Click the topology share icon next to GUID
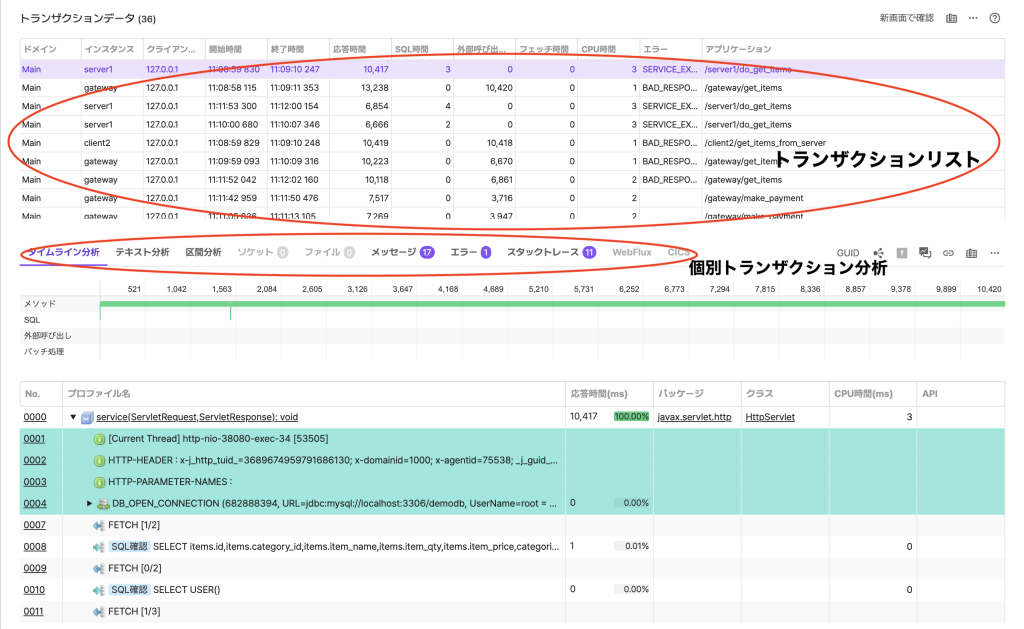The width and height of the screenshot is (1024, 629). [x=879, y=253]
